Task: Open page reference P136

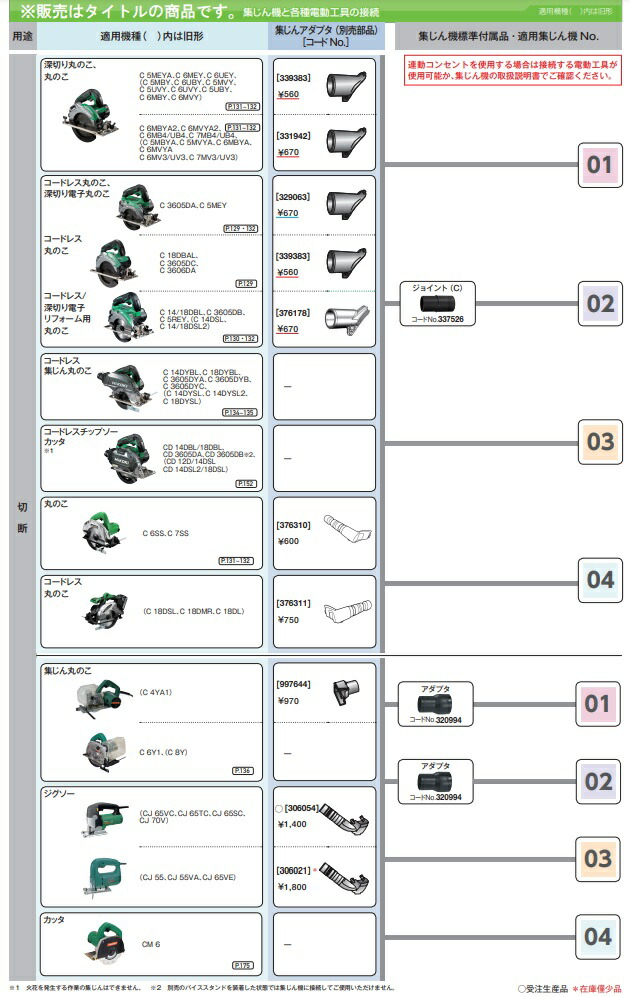Action: [246, 771]
